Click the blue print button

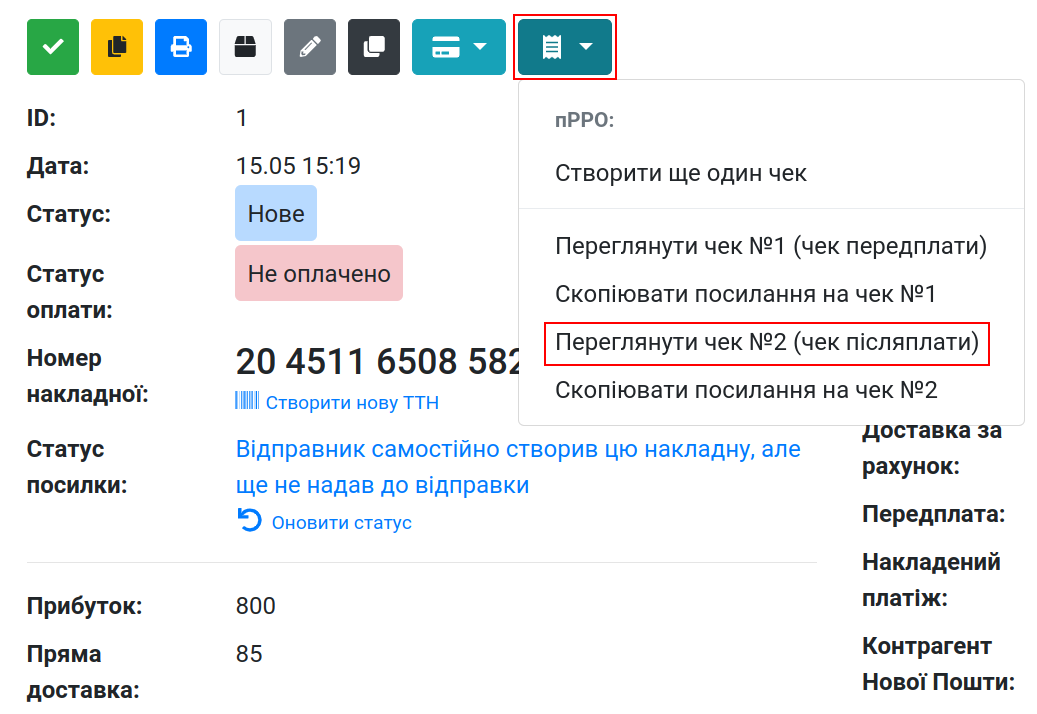[181, 47]
